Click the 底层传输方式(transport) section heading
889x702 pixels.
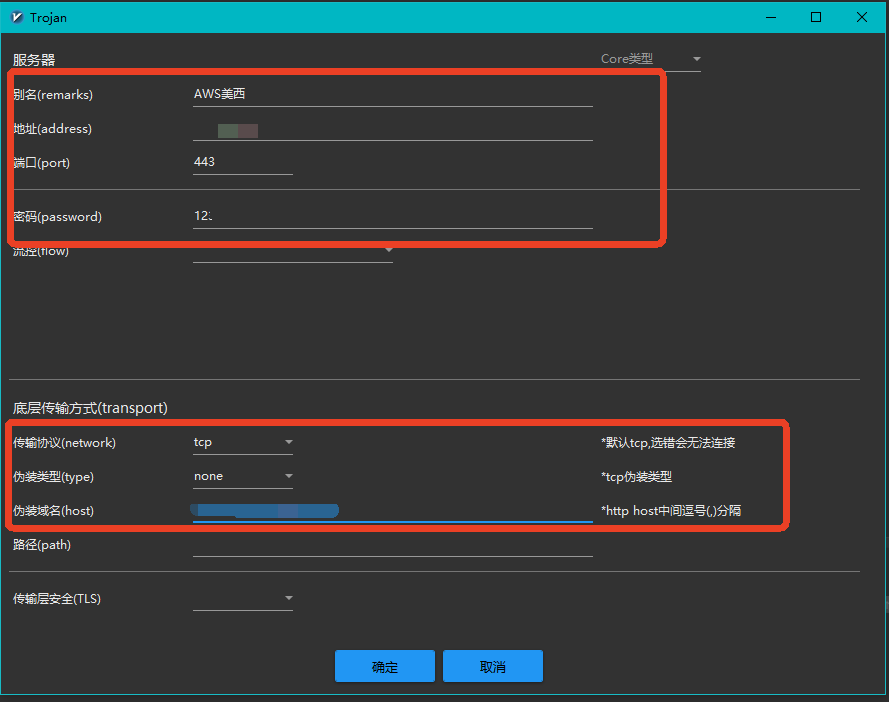pyautogui.click(x=90, y=408)
